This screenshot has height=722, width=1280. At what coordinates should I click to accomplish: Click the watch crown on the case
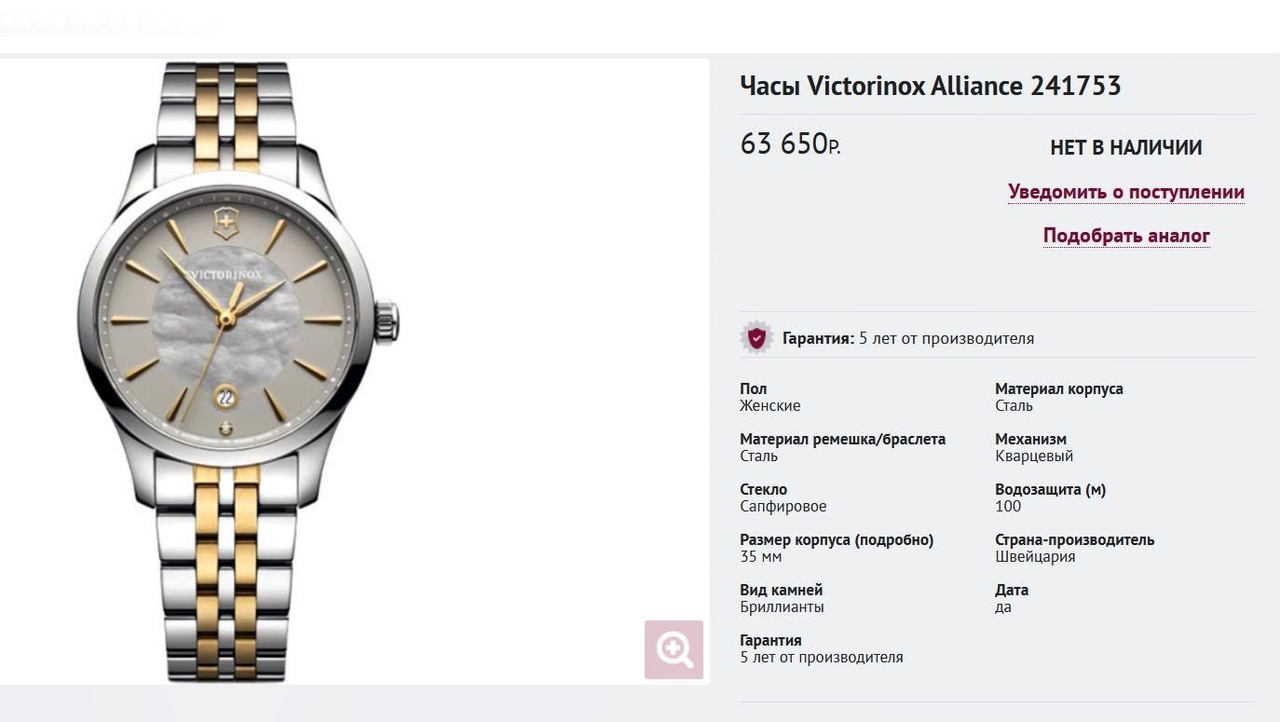pyautogui.click(x=386, y=322)
